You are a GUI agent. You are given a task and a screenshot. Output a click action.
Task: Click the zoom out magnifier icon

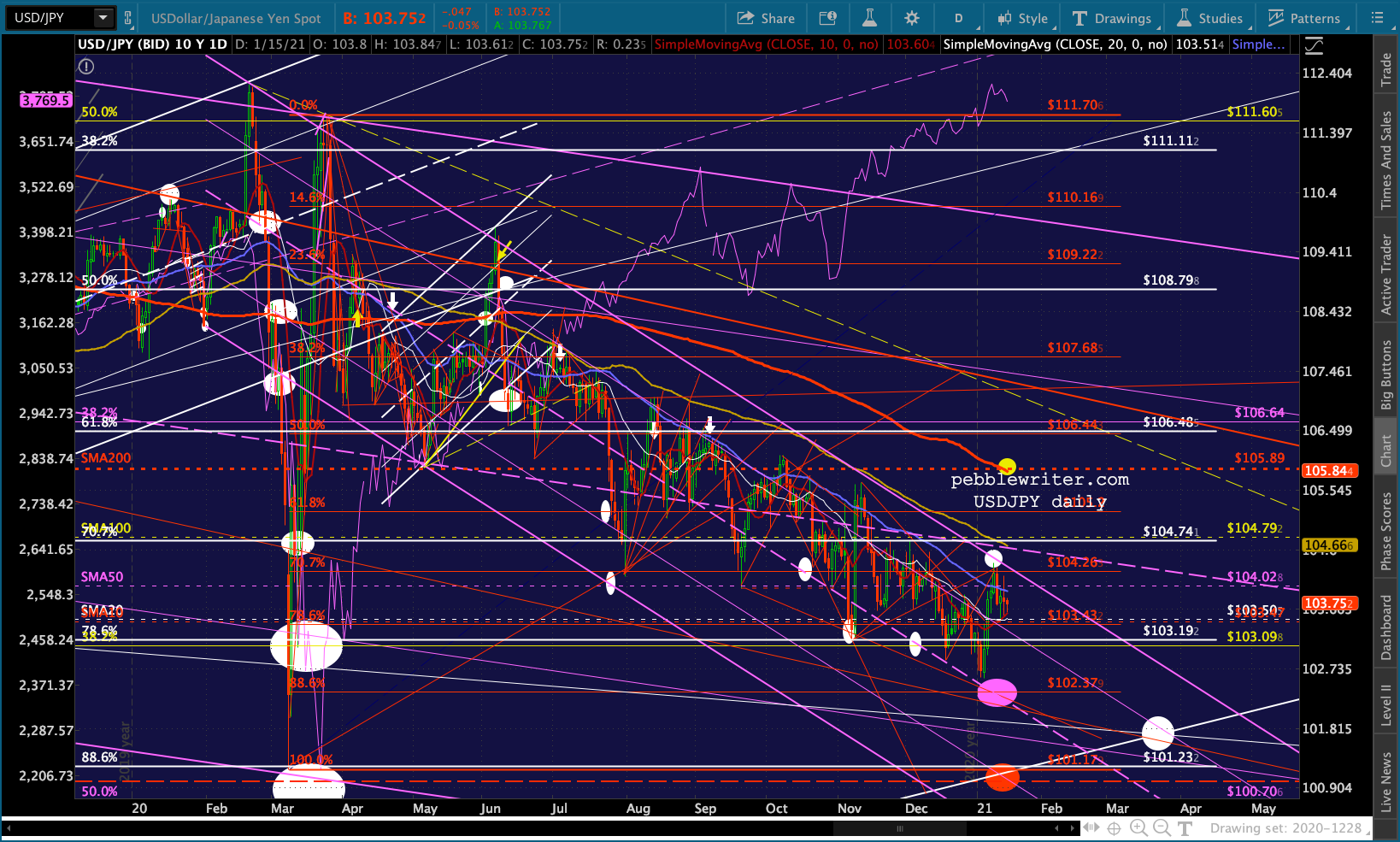[x=1162, y=827]
